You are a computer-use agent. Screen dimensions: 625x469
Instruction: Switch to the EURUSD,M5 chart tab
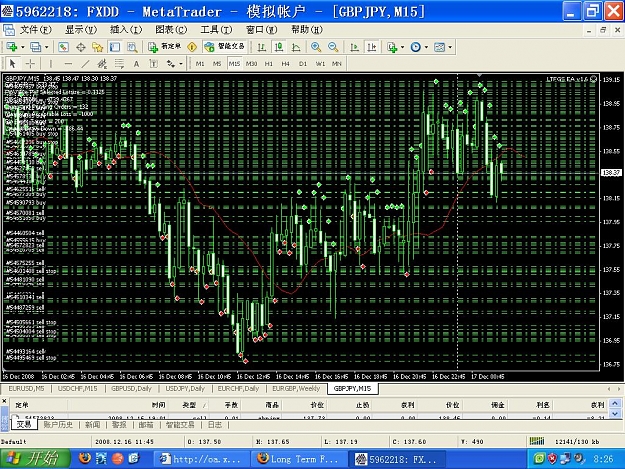point(27,389)
